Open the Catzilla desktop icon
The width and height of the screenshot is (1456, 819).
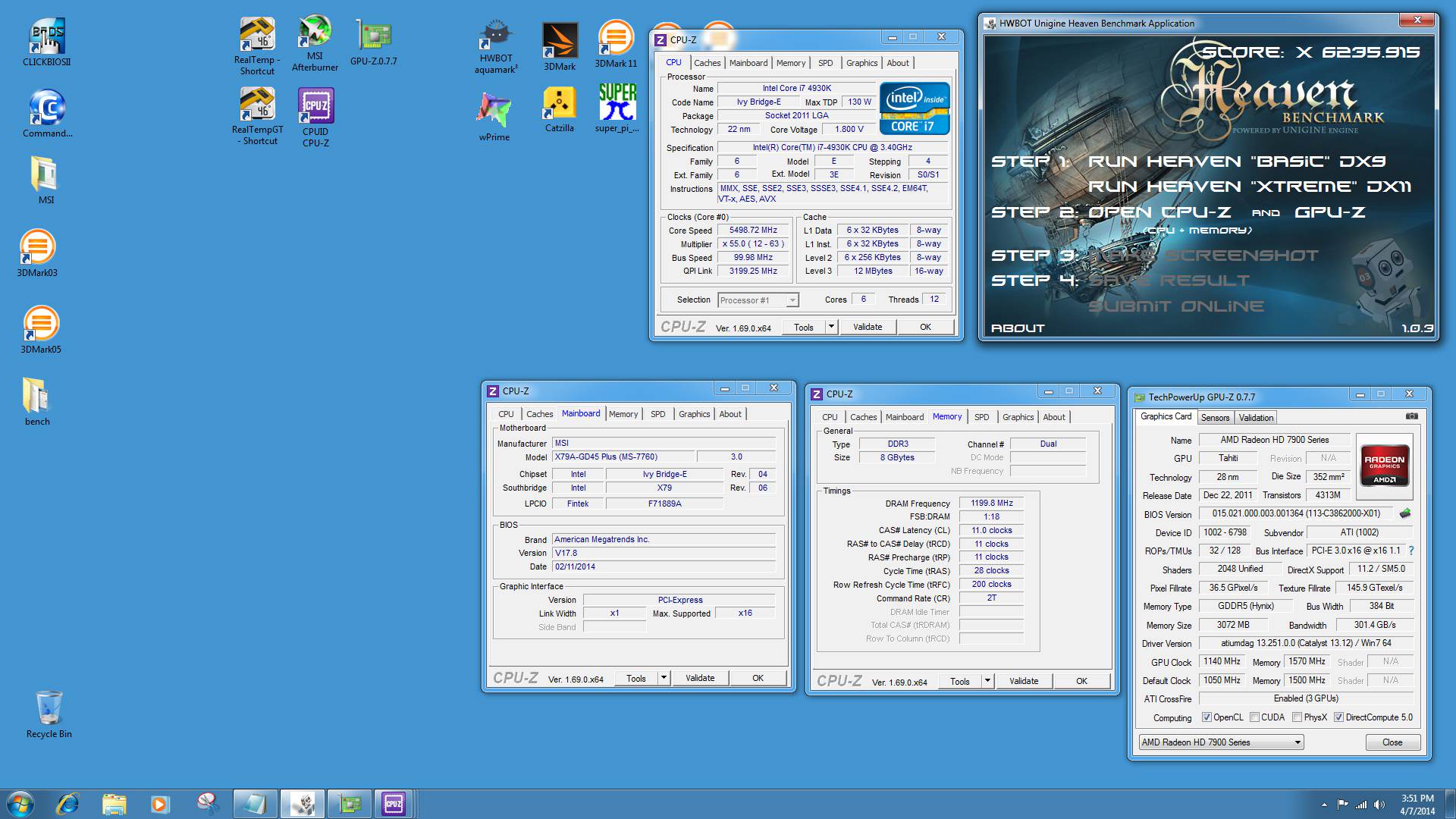coord(560,110)
